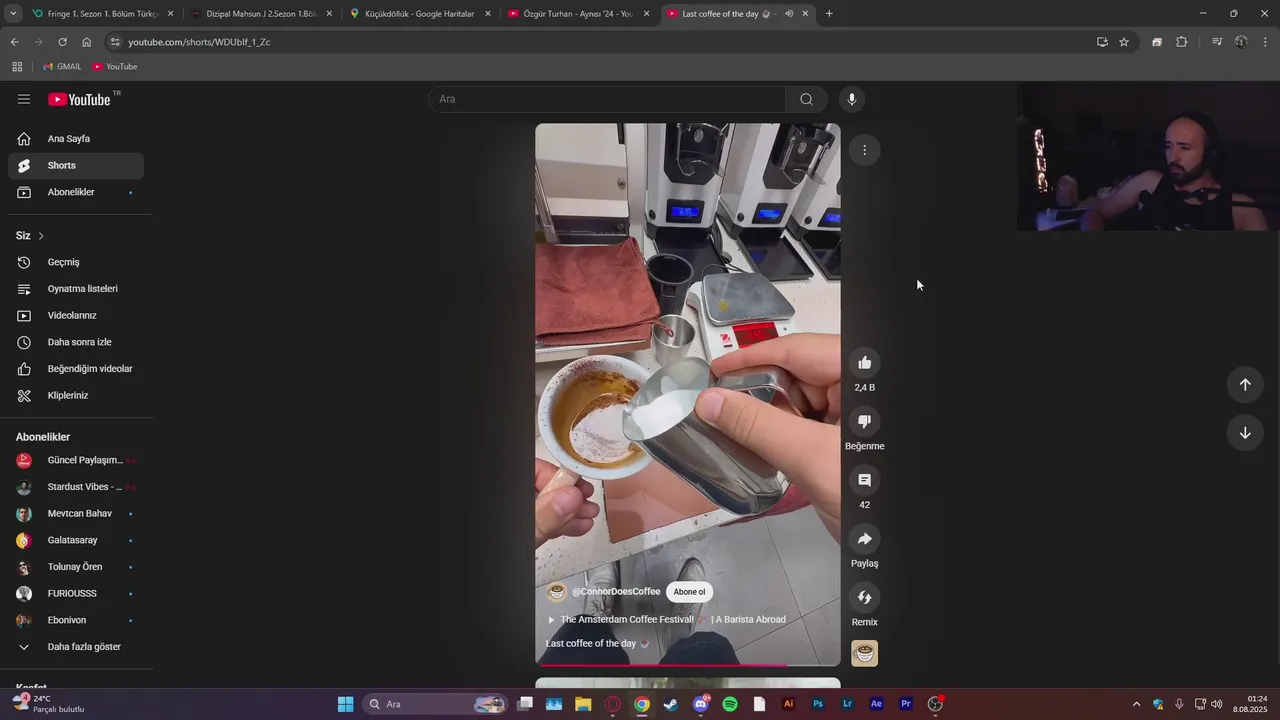Screen dimensions: 1280x720
Task: Dislike the Short with thumbs down
Action: pyautogui.click(x=865, y=421)
